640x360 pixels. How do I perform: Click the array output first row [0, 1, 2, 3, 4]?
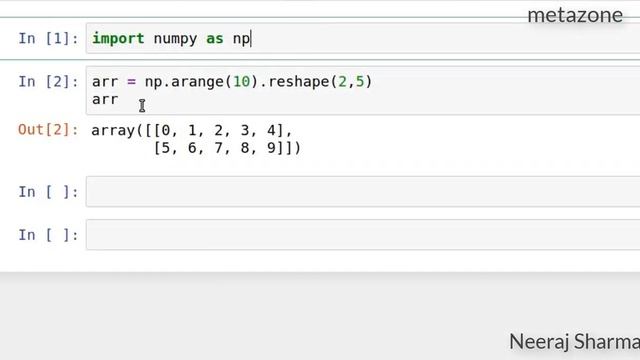click(x=219, y=131)
